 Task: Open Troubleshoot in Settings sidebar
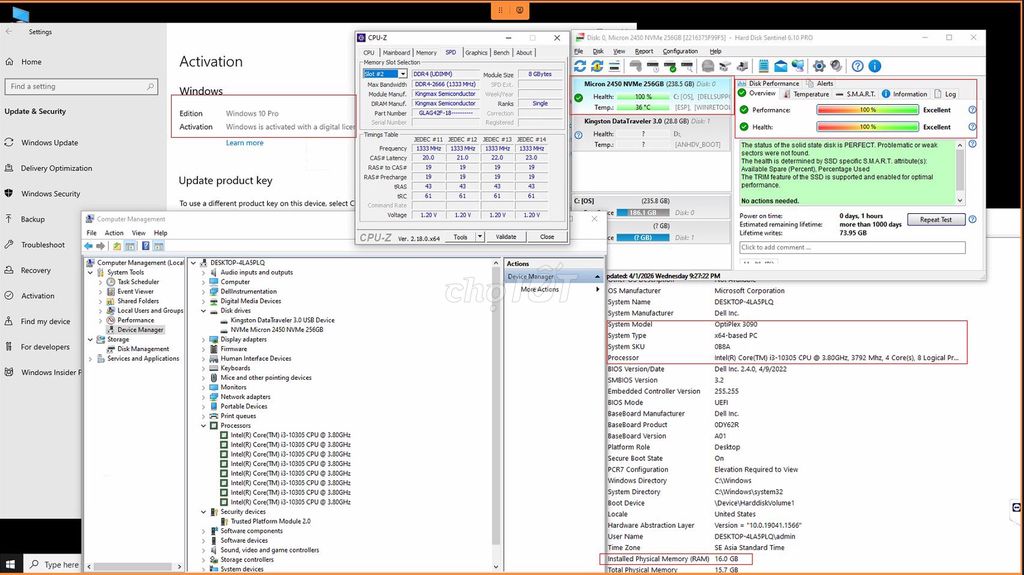click(x=42, y=244)
